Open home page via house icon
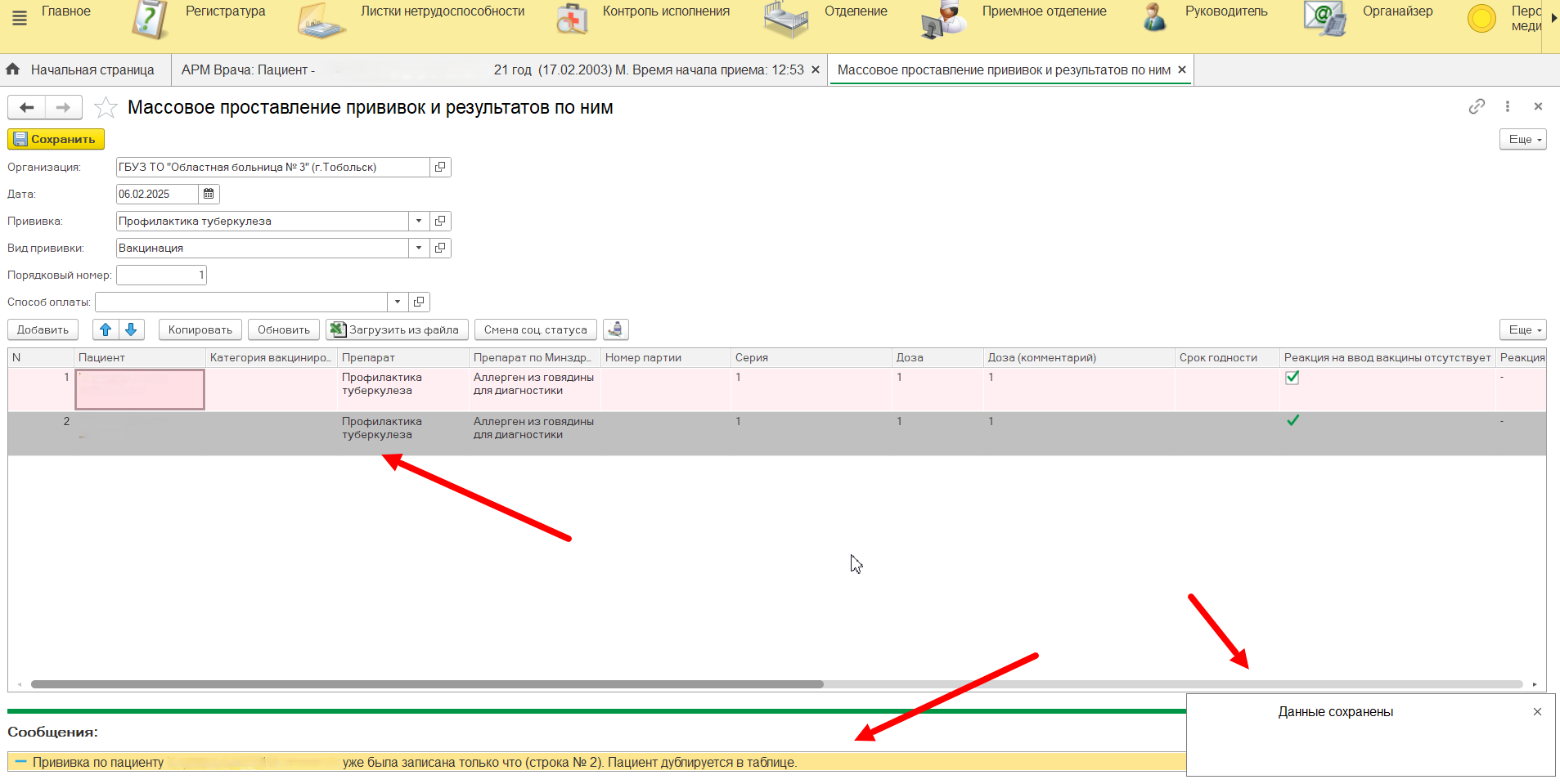This screenshot has height=784, width=1560. [13, 69]
